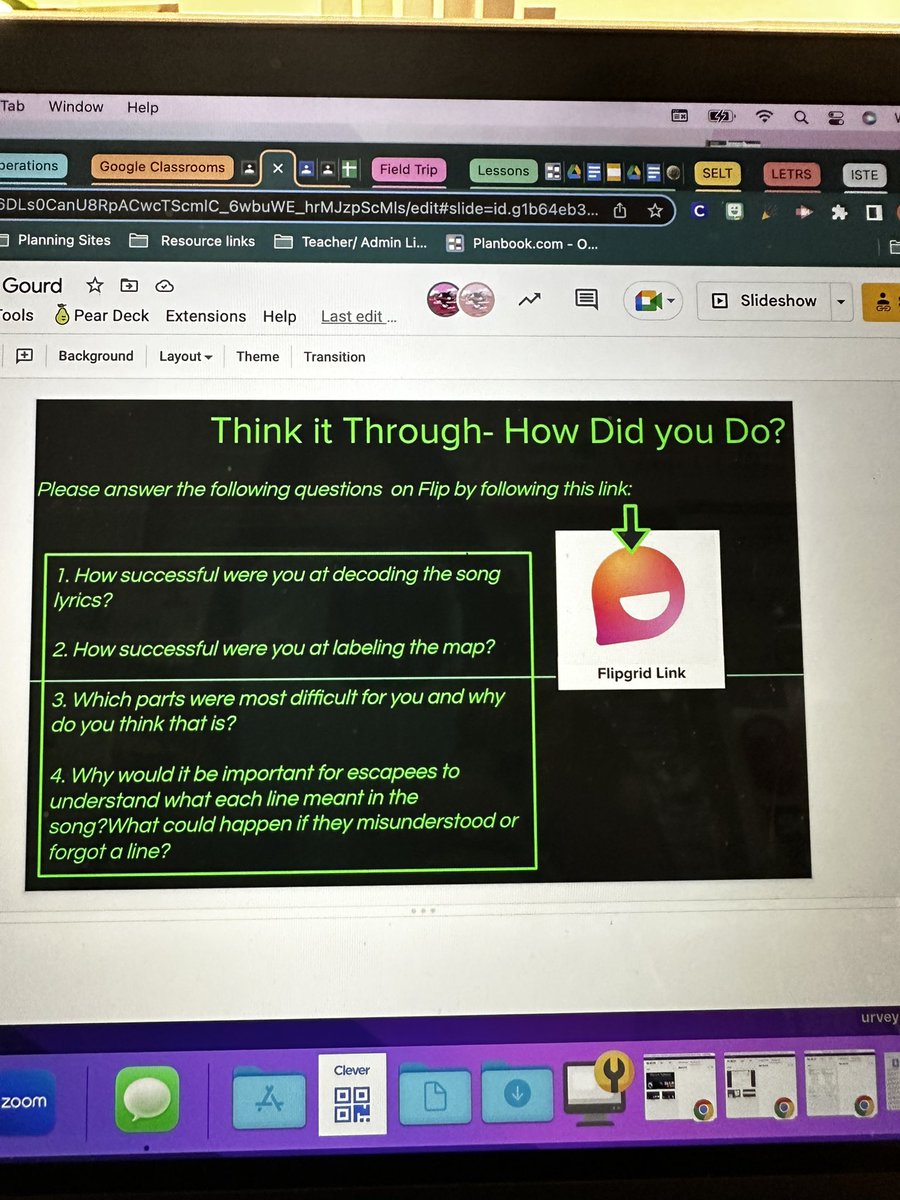Open the Downloads folder in the Dock
This screenshot has width=900, height=1200.
click(516, 1093)
